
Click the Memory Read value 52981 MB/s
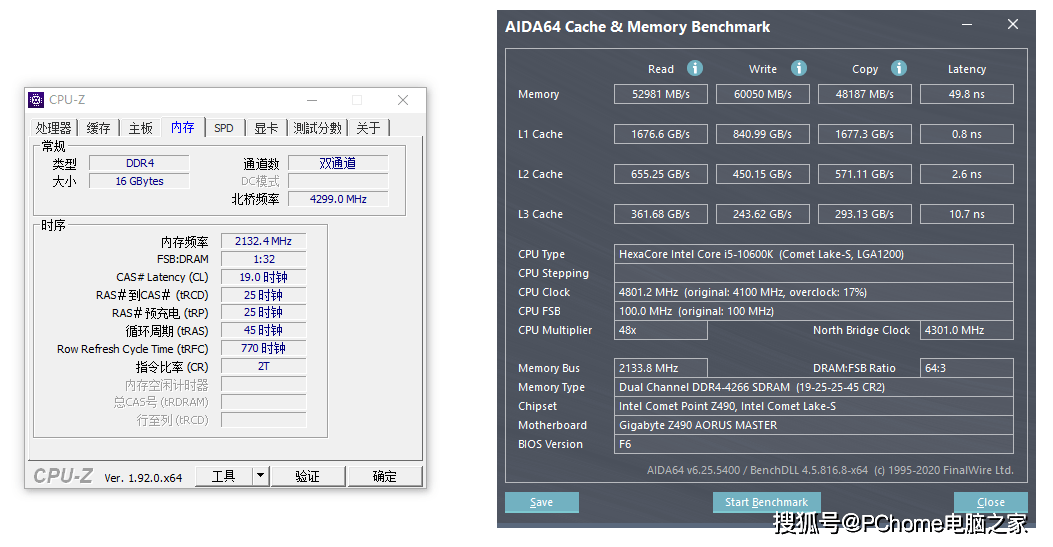661,94
